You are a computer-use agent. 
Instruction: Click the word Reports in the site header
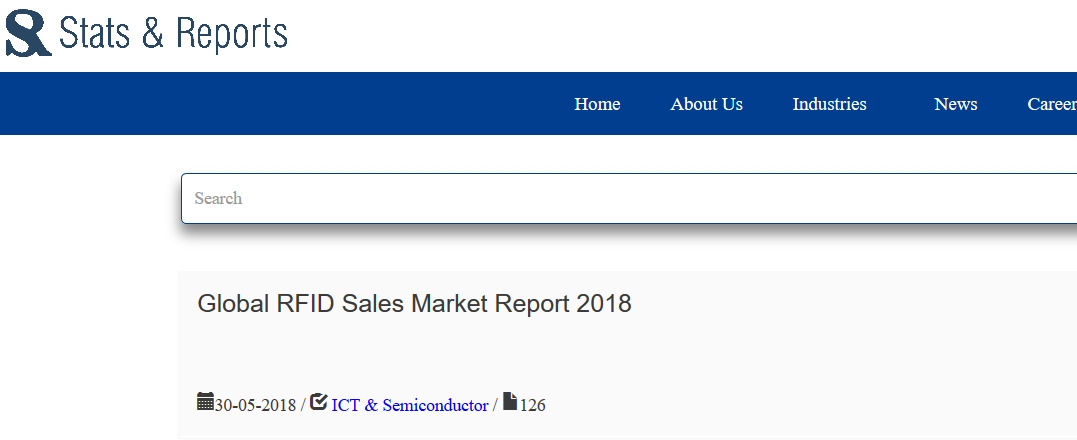[231, 33]
